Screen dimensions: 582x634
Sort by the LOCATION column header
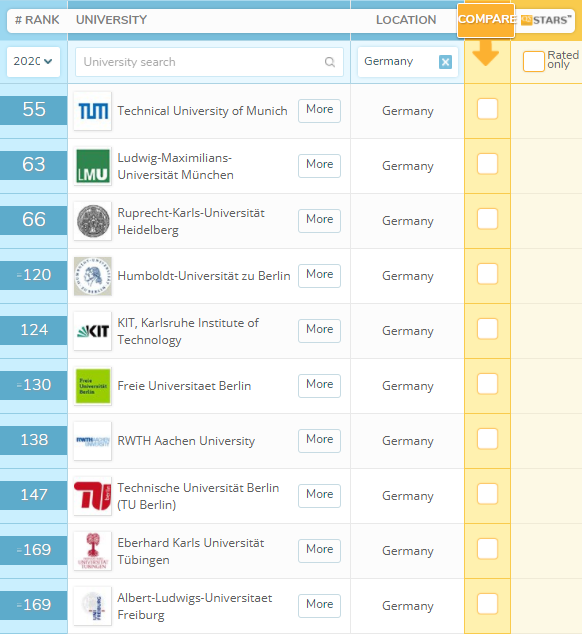coord(406,20)
